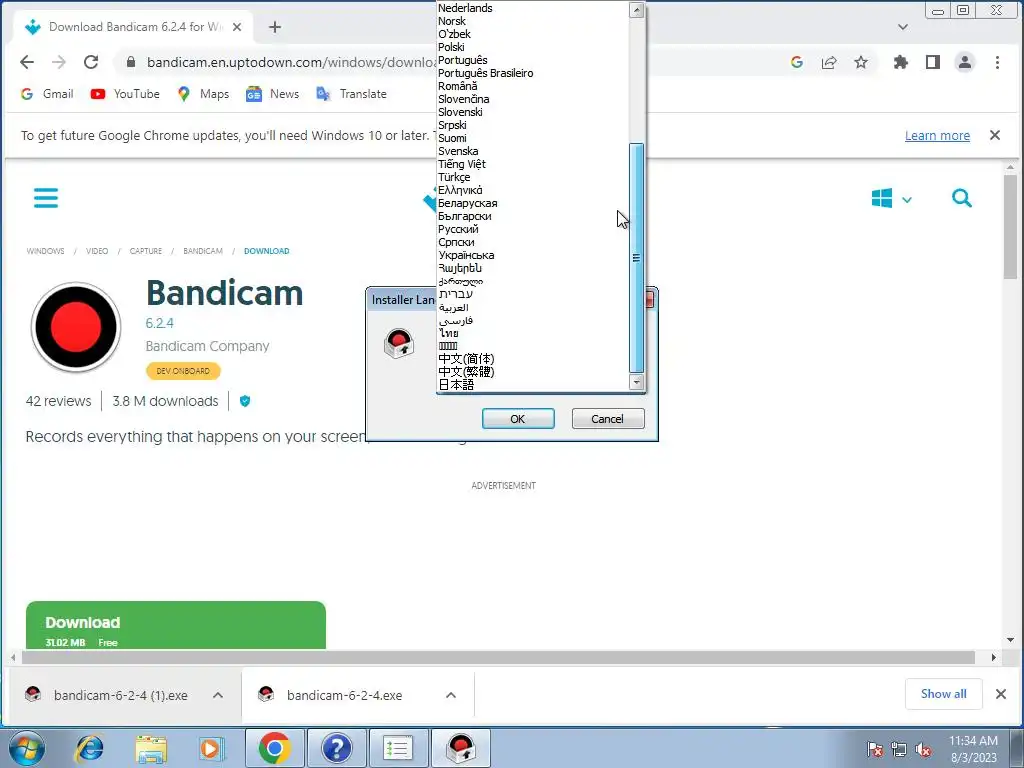1024x768 pixels.
Task: Open Windows Media Player taskbar icon
Action: [x=211, y=748]
